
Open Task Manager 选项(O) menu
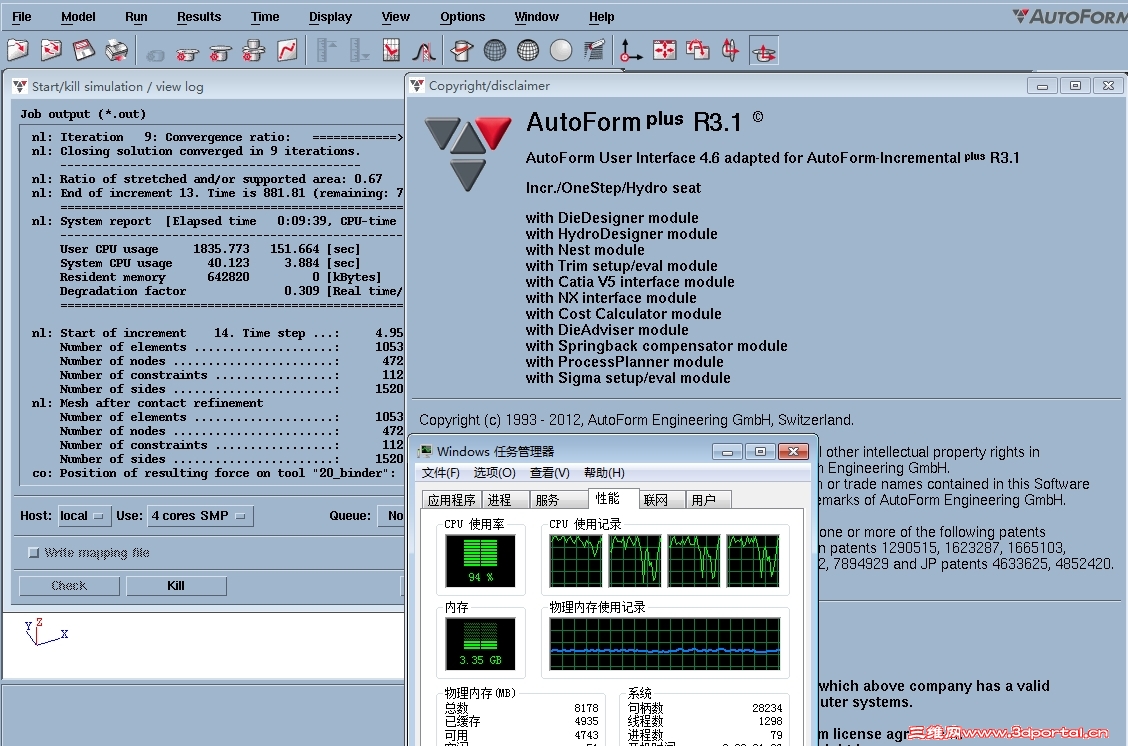point(494,473)
